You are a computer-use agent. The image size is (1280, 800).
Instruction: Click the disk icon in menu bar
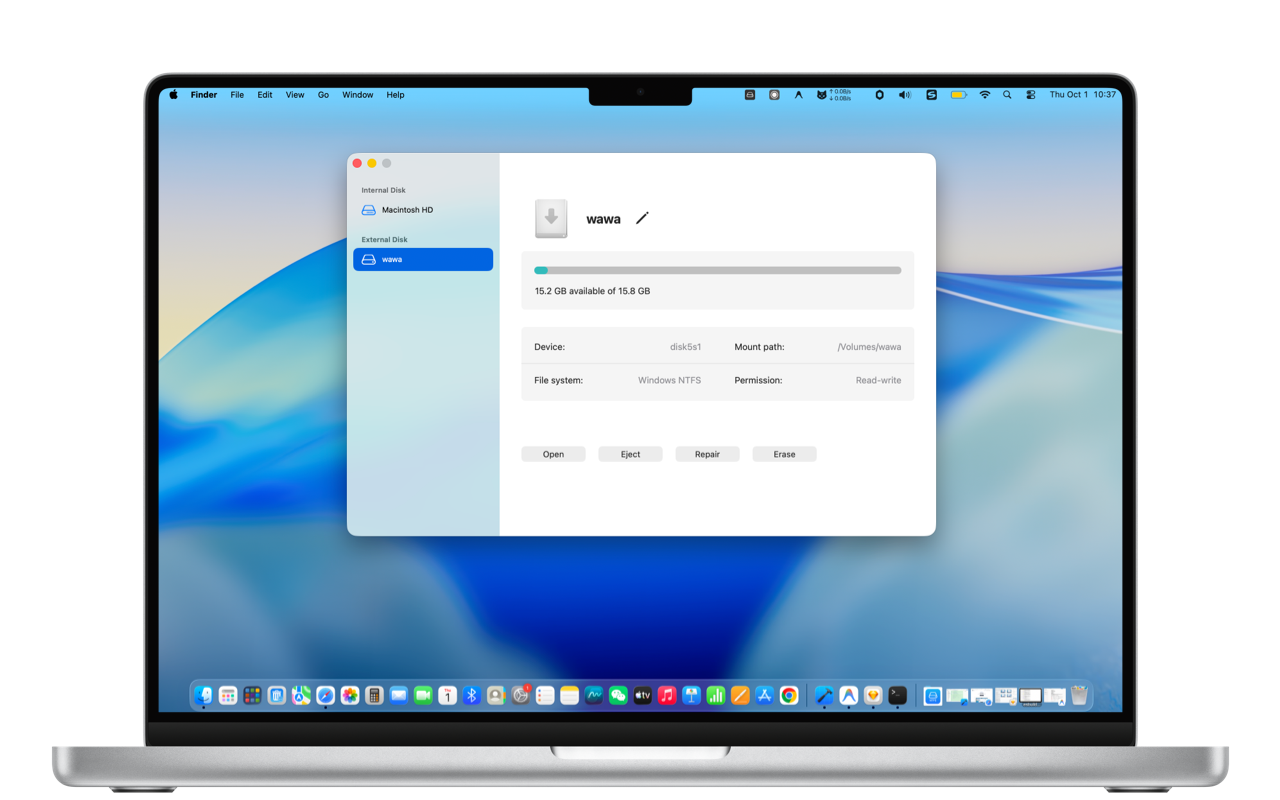750,95
